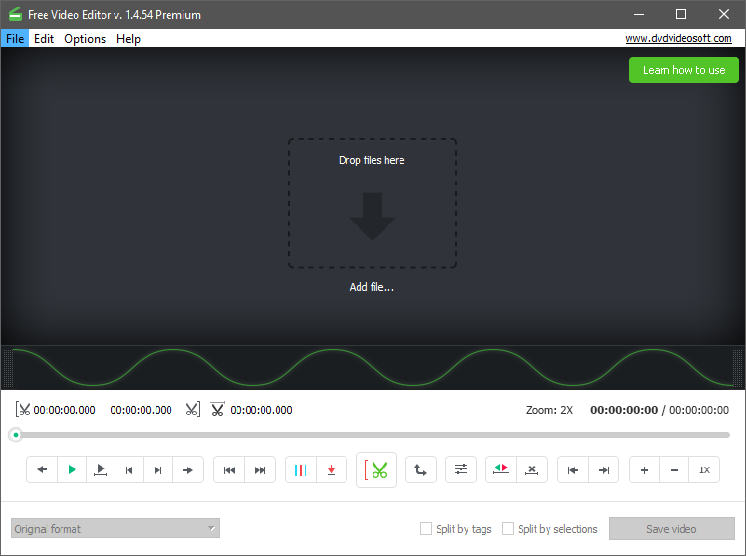Minimize the Free Video Editor window
This screenshot has width=746, height=556.
click(639, 14)
